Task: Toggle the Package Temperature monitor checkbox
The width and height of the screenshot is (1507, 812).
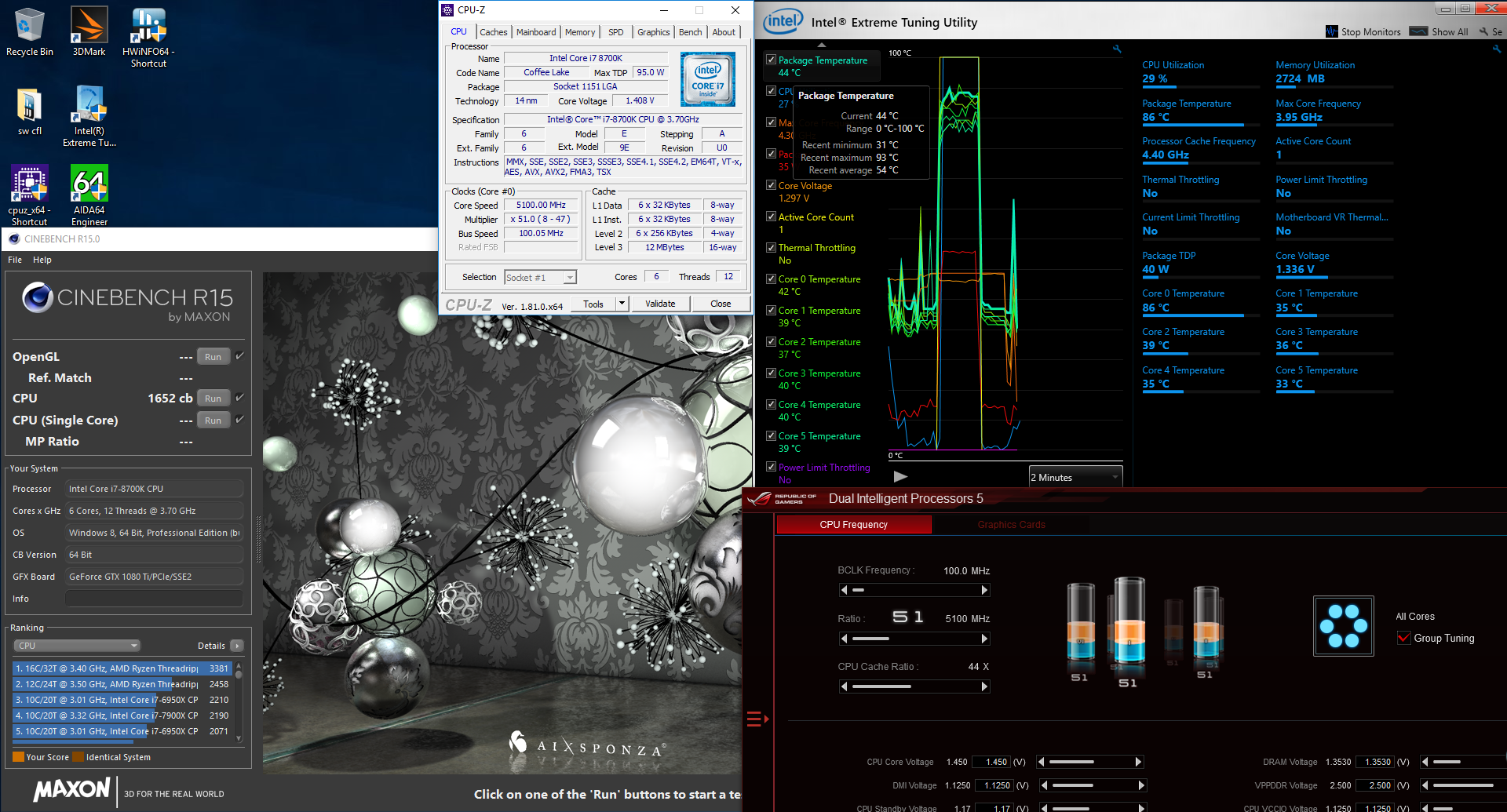Action: click(x=771, y=60)
